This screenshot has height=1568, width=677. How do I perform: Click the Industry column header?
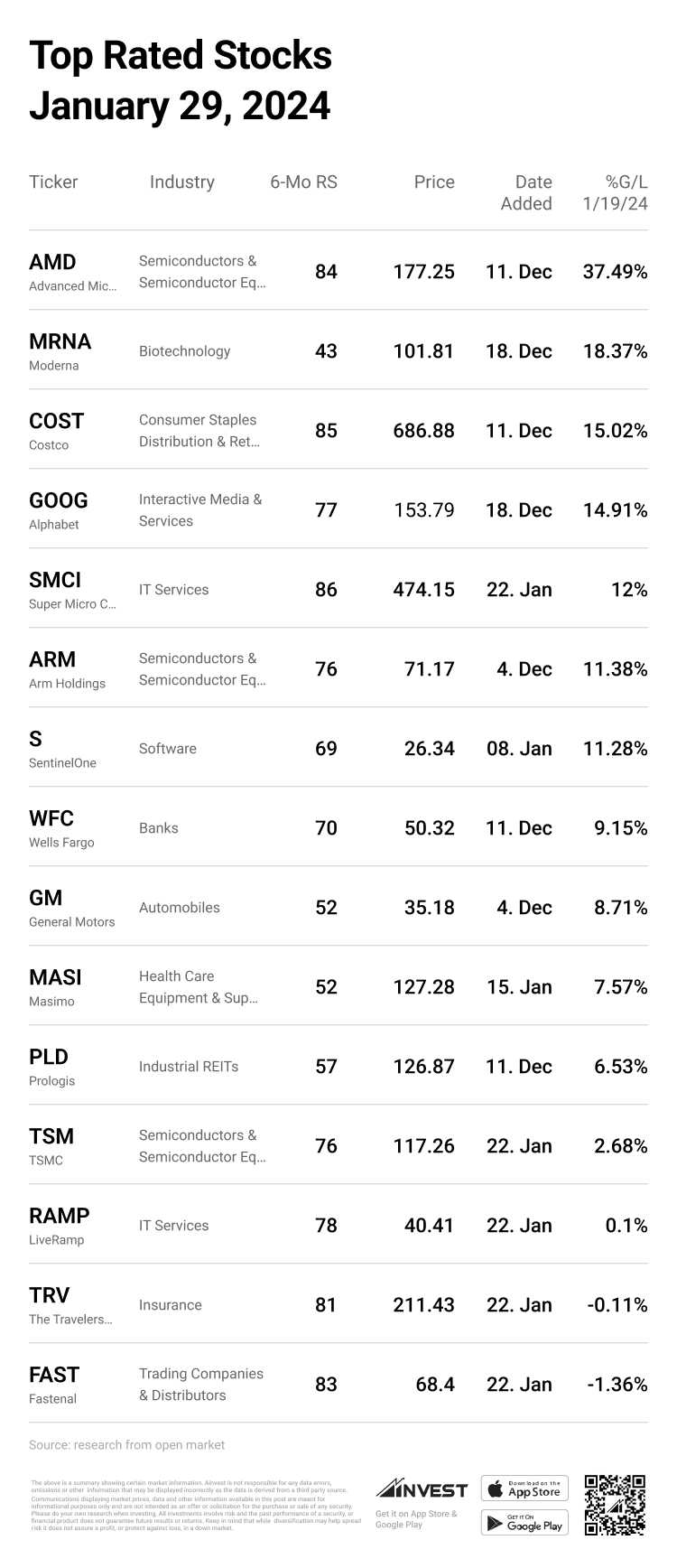point(182,182)
